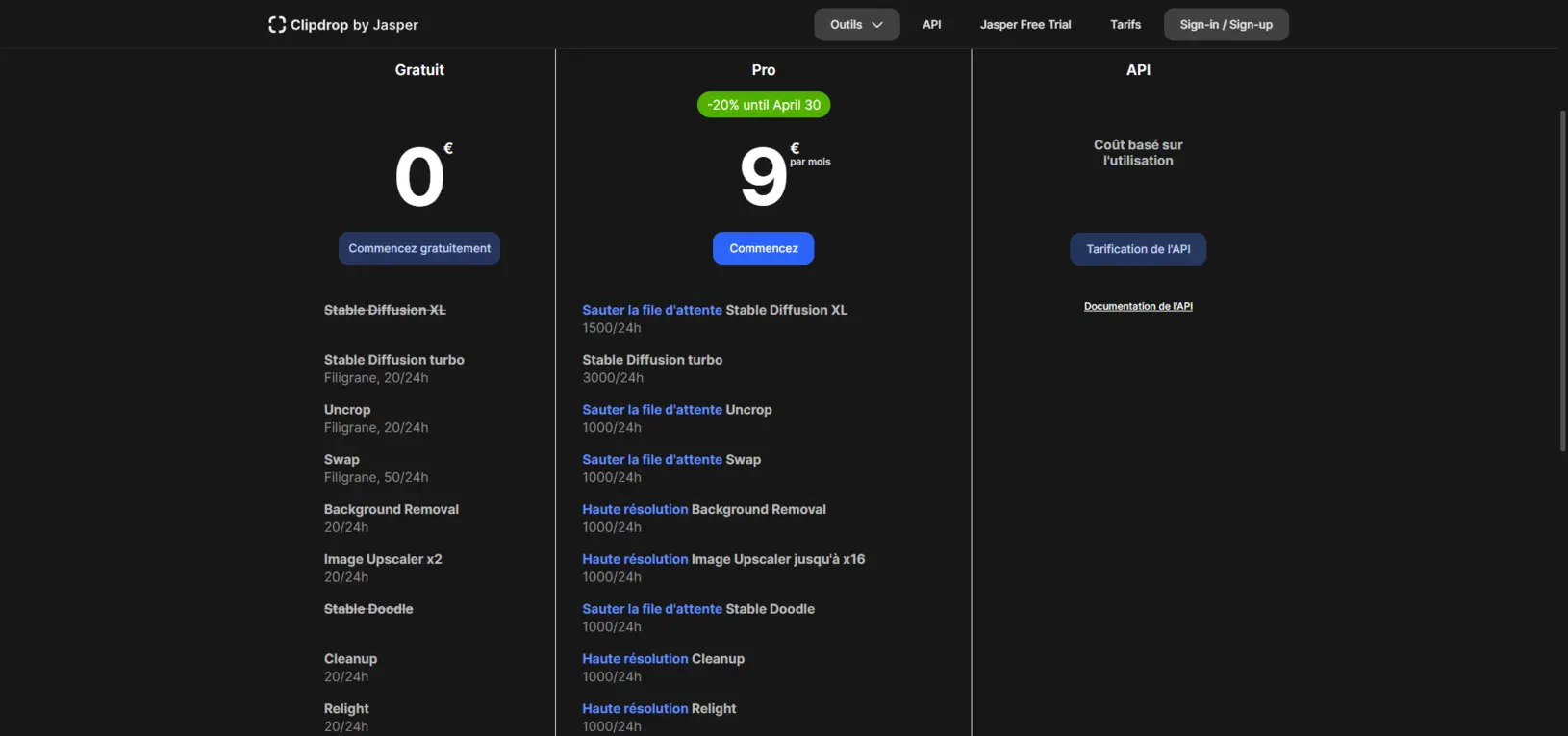Viewport: 1568px width, 736px height.
Task: Start the Pro plan with Commencez
Action: click(764, 248)
